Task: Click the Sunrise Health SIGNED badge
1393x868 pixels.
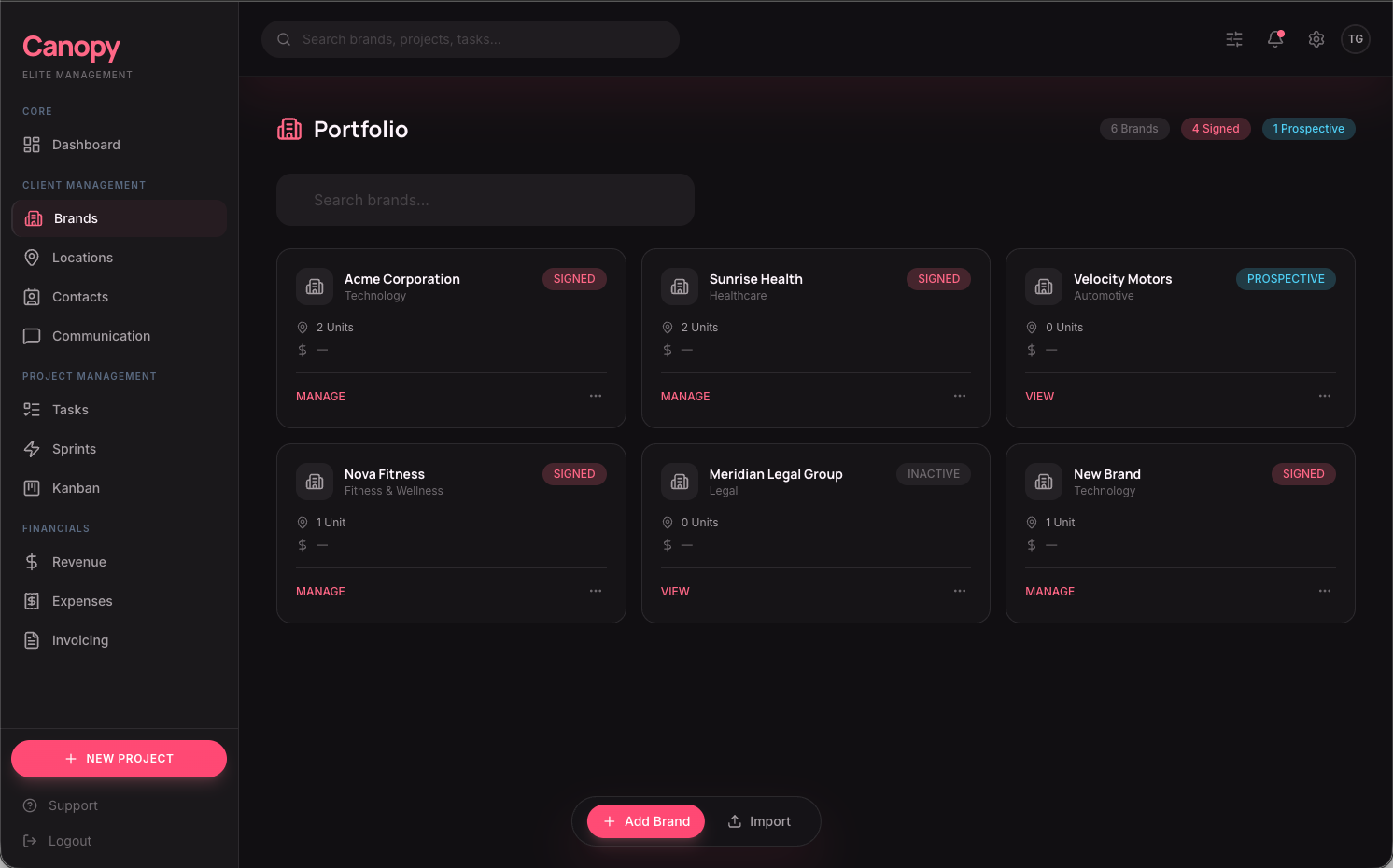Action: (x=938, y=279)
